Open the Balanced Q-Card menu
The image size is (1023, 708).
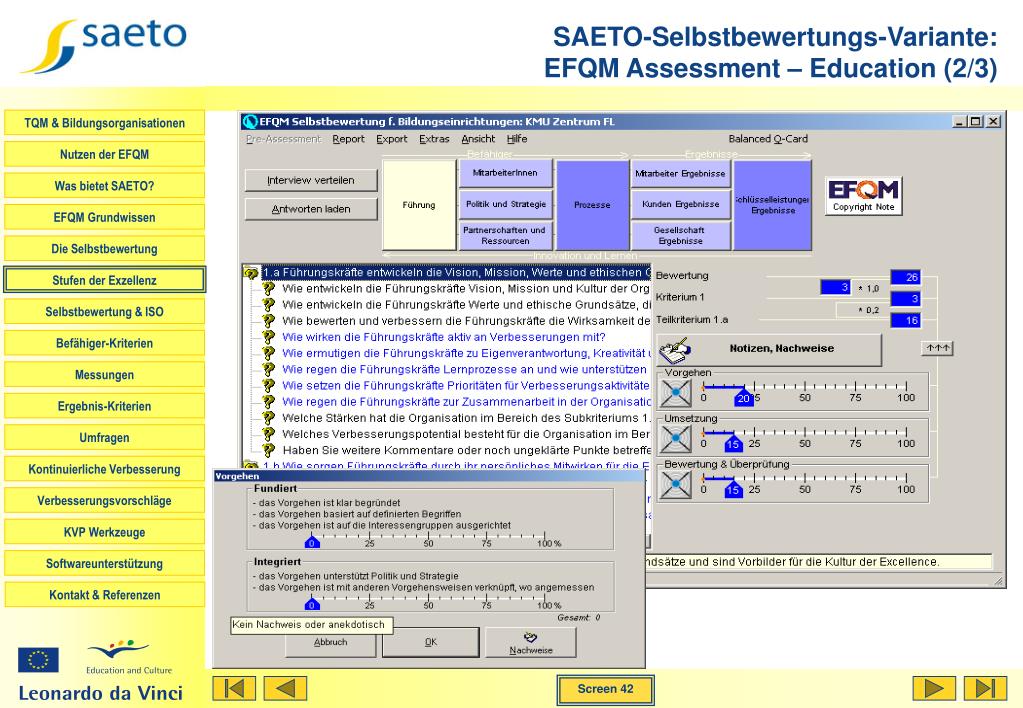coord(768,139)
